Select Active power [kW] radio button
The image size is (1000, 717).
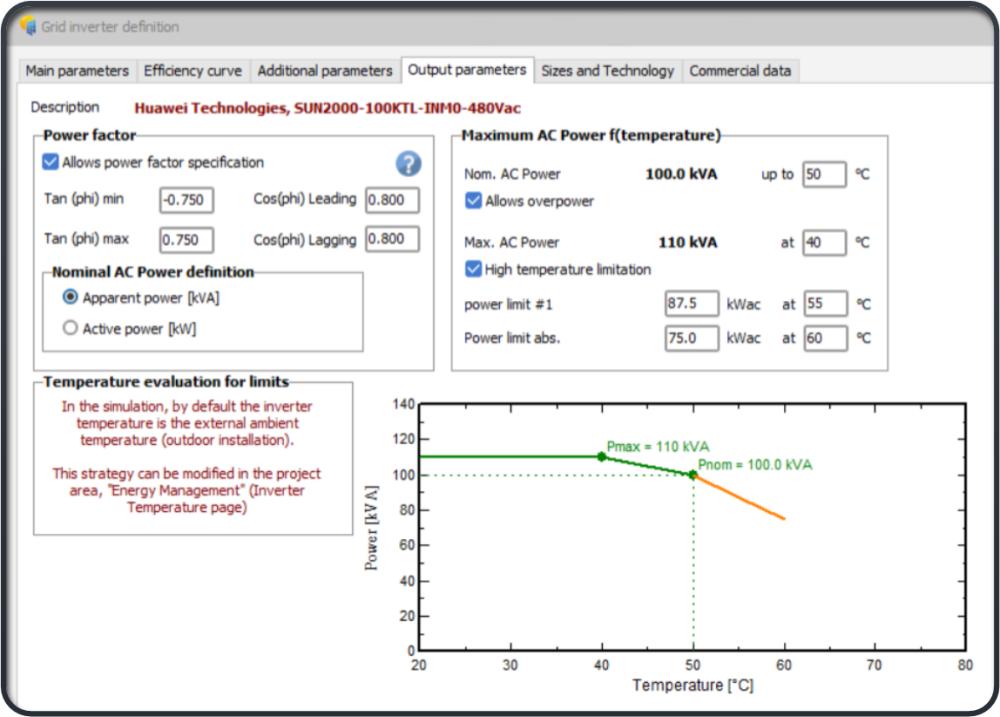pyautogui.click(x=70, y=328)
